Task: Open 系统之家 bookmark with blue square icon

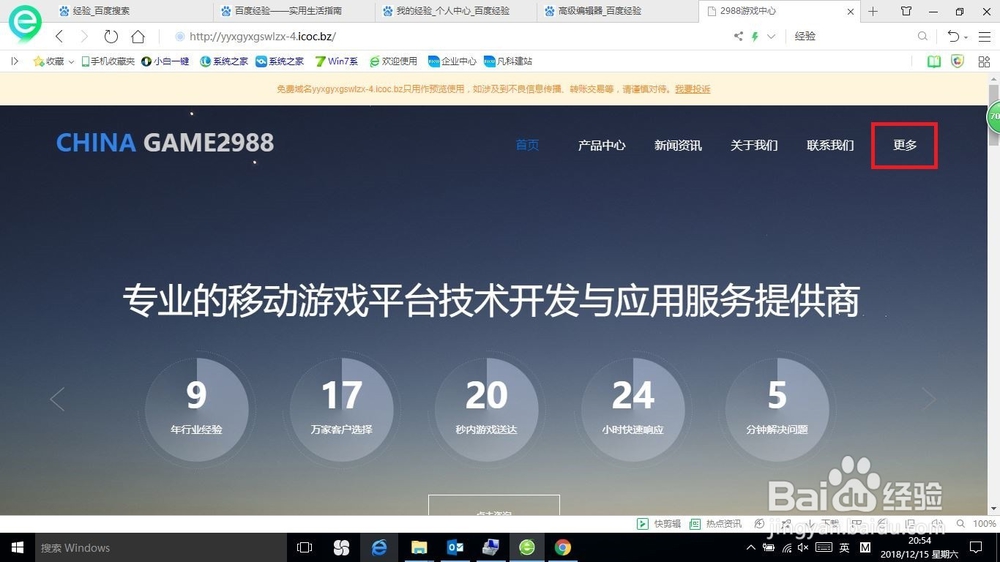Action: (x=279, y=61)
